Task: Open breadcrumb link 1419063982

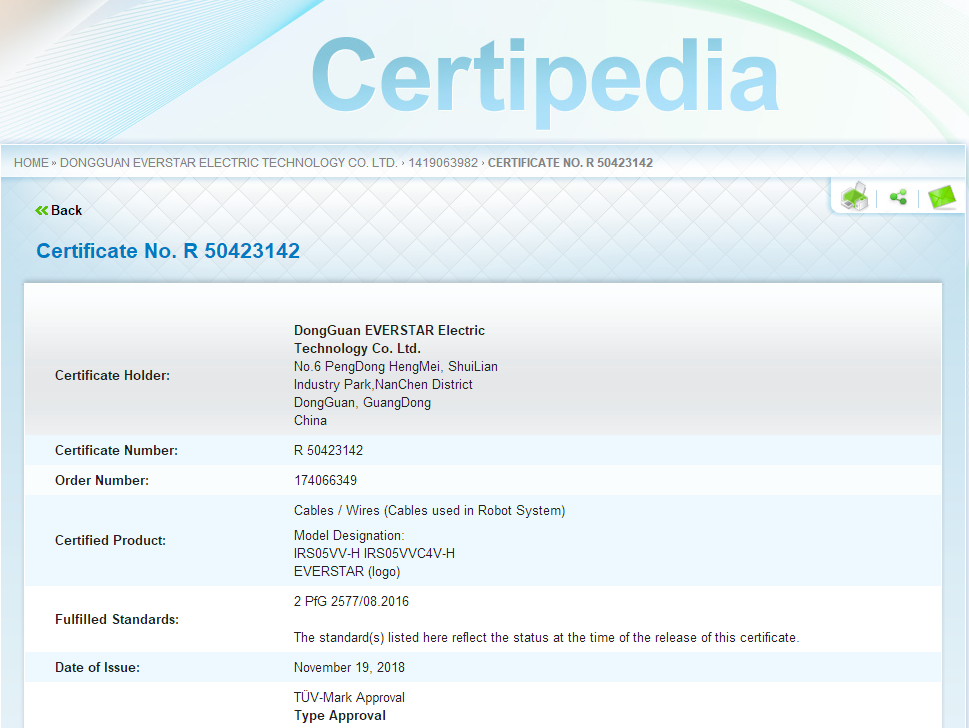Action: pos(443,163)
